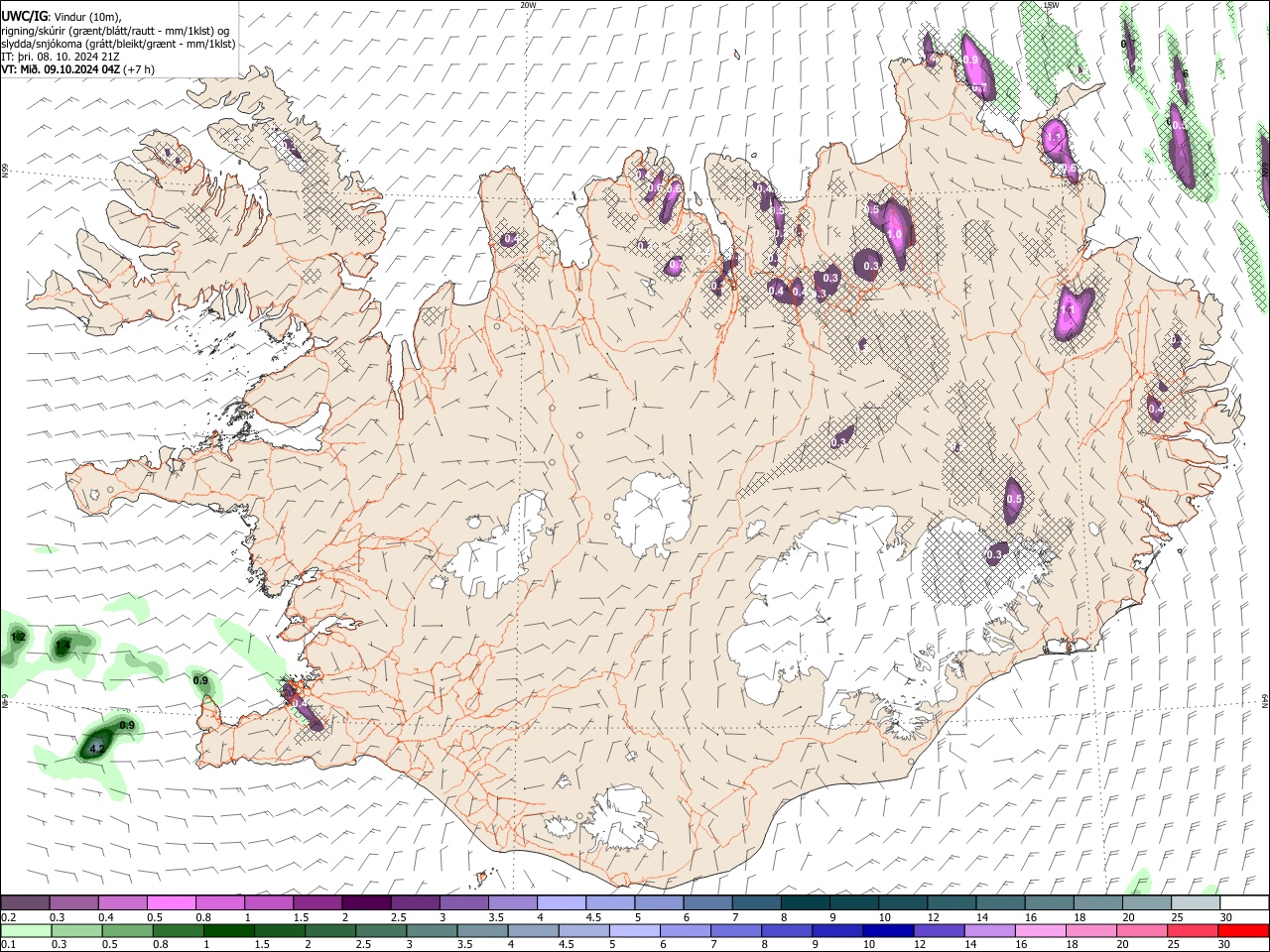This screenshot has height=952, width=1270.
Task: Click the rigning/skúrir legend description line
Action: (x=115, y=30)
